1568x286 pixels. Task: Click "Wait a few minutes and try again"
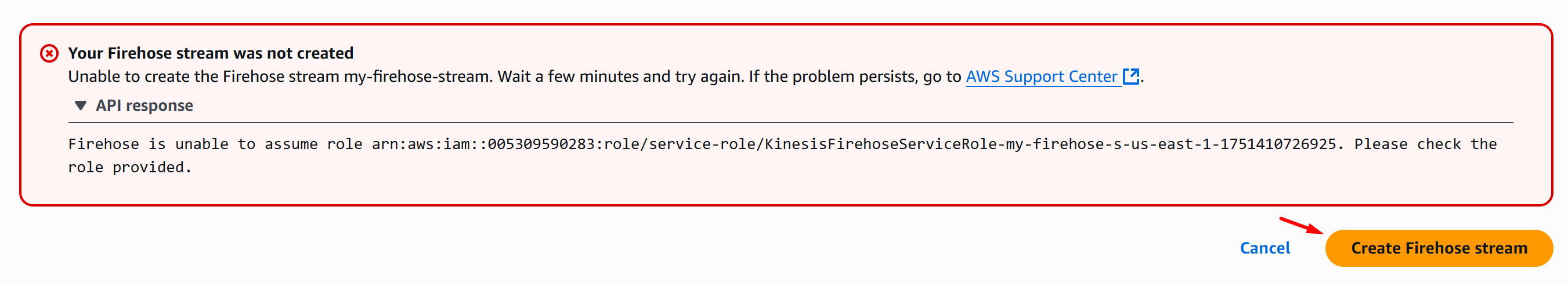[620, 77]
